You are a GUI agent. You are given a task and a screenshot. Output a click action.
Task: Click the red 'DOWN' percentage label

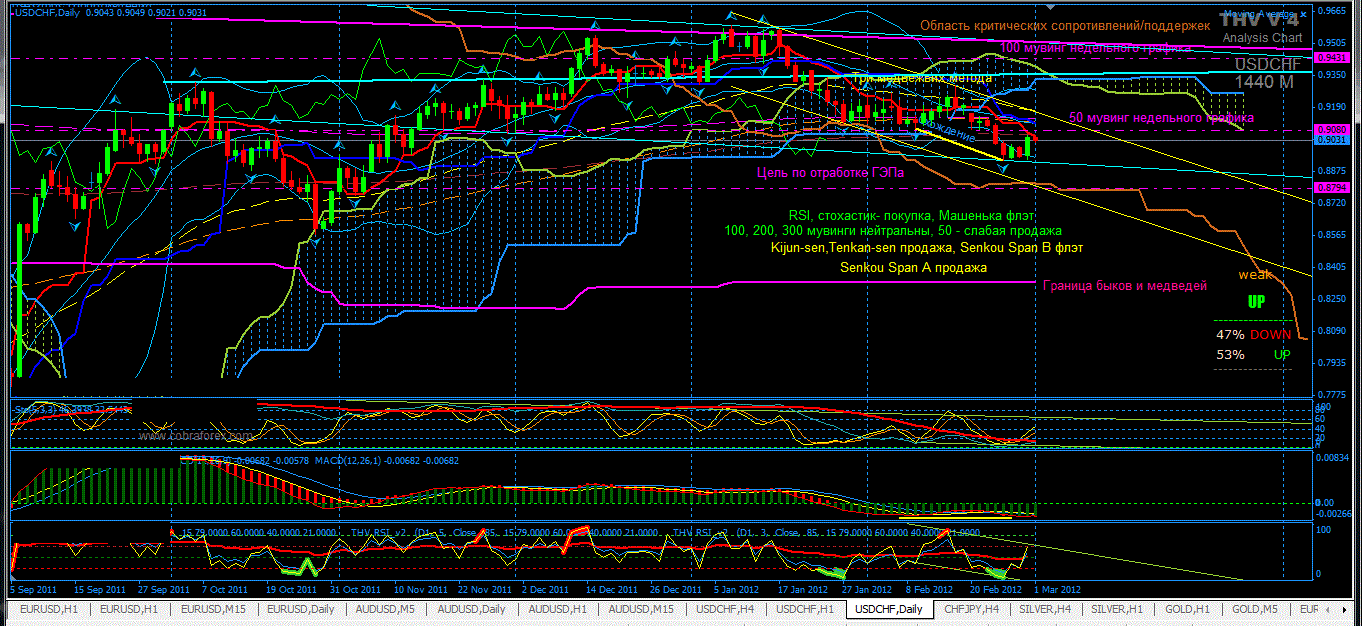pos(1269,335)
